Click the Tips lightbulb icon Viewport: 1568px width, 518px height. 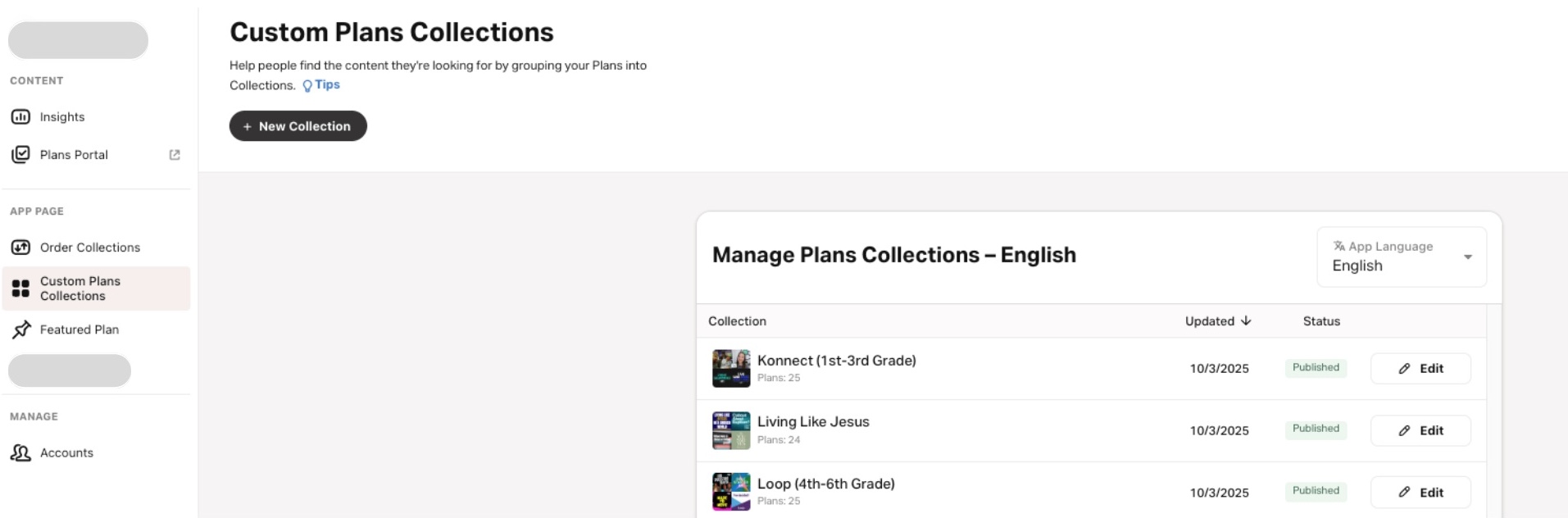[x=307, y=85]
